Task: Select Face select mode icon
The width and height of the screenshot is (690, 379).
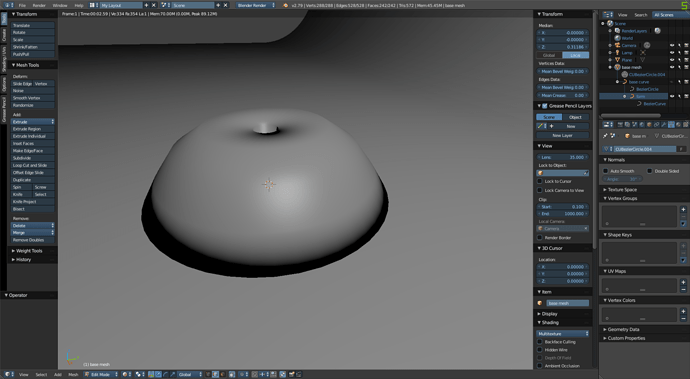Action: 222,374
